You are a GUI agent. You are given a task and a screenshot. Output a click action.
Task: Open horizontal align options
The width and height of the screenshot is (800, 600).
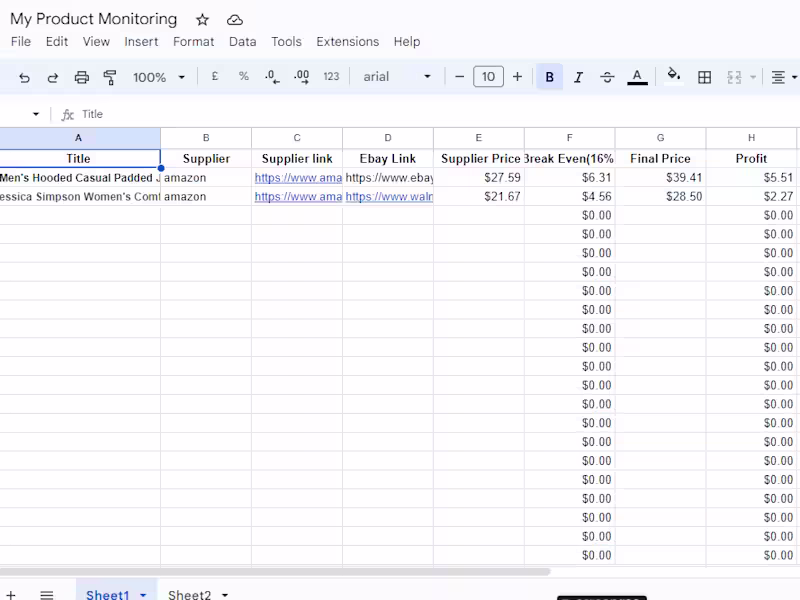click(x=783, y=77)
